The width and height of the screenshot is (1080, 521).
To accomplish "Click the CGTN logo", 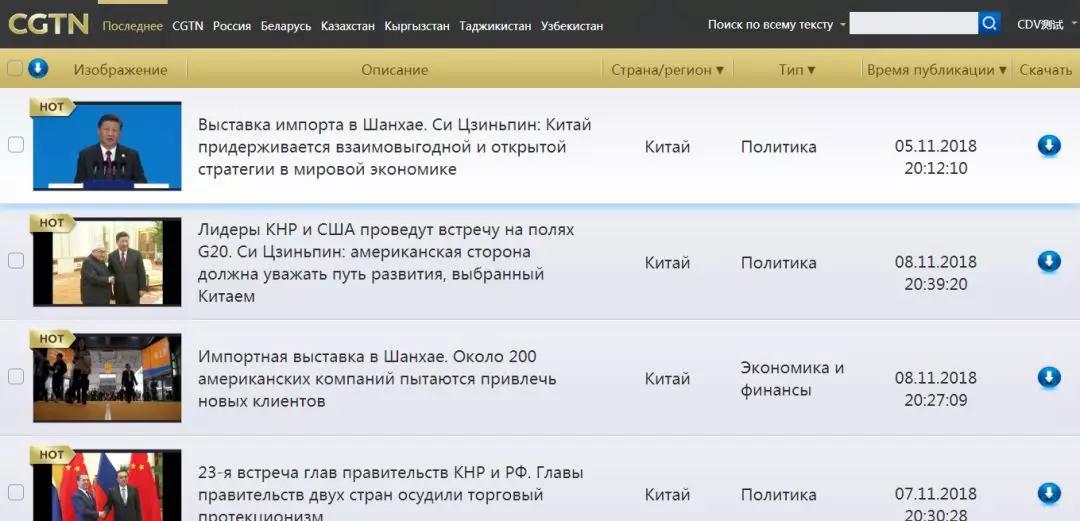I will pyautogui.click(x=48, y=25).
